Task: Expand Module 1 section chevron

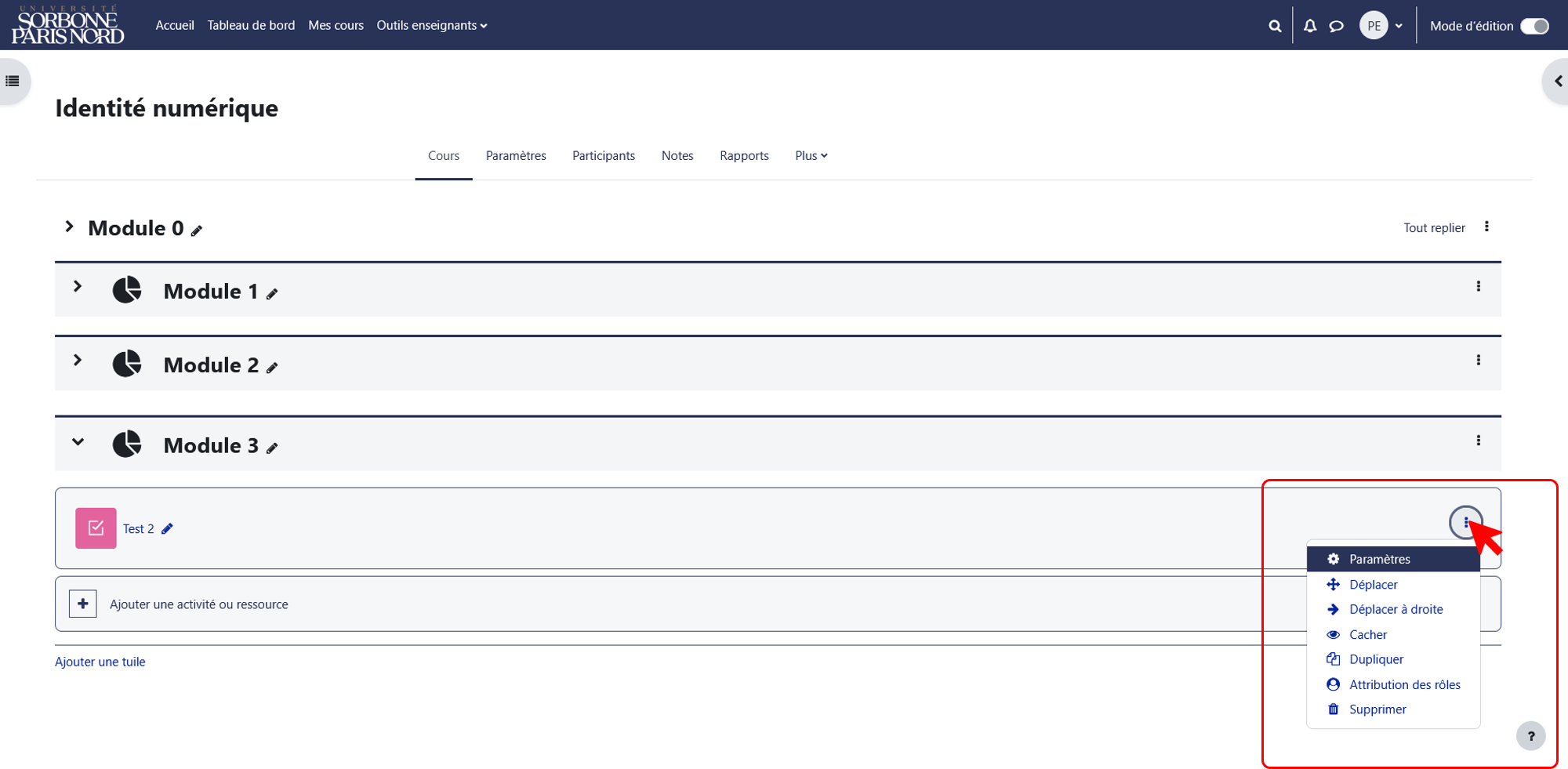Action: [78, 287]
